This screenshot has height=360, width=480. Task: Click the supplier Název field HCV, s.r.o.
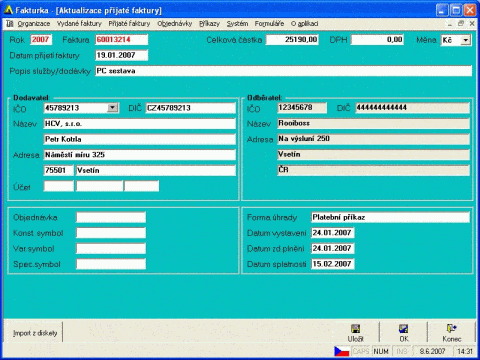[140, 124]
